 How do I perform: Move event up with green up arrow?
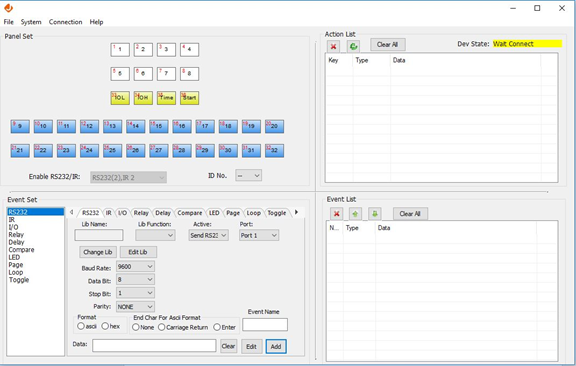pos(355,214)
